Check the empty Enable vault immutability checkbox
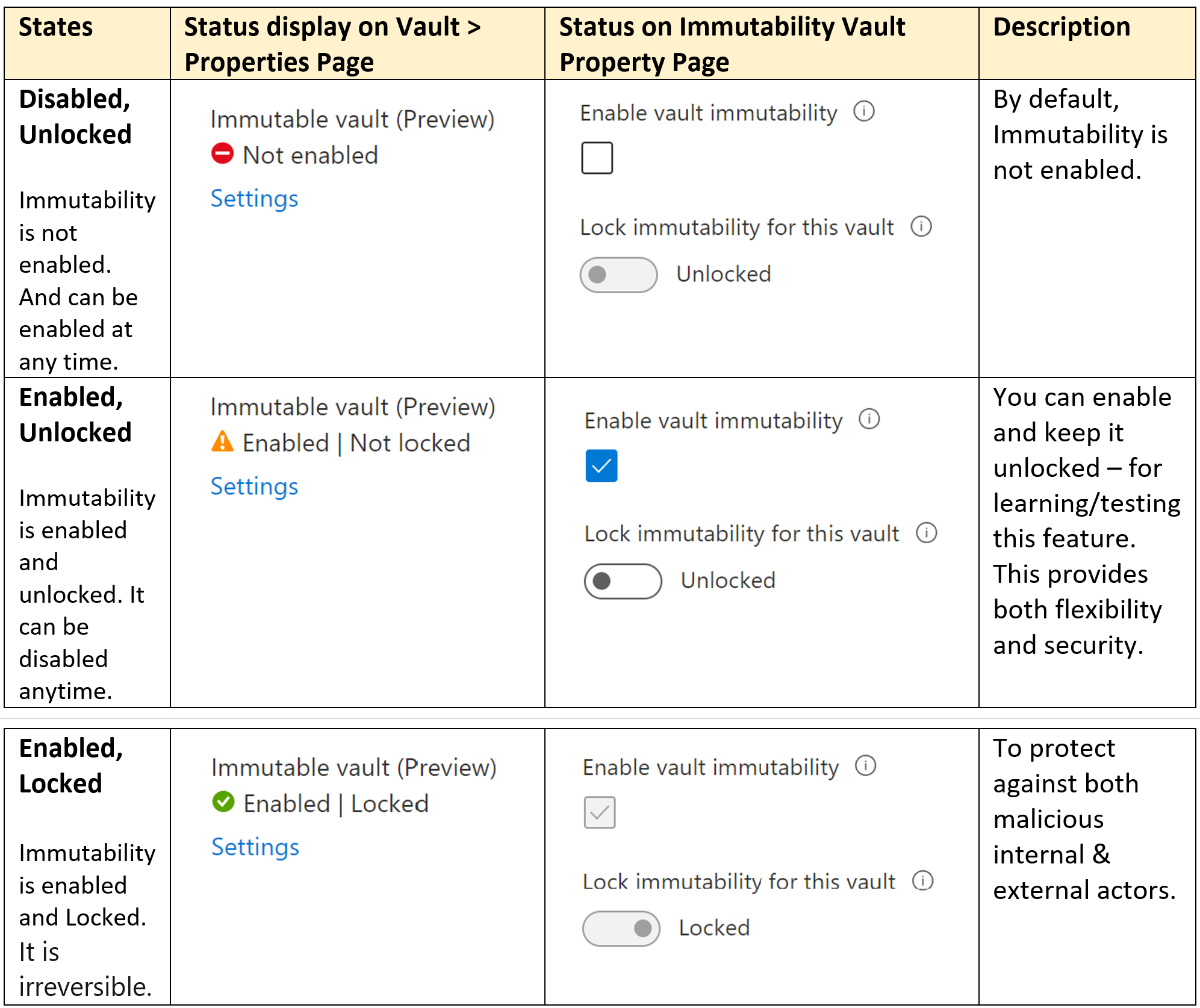Screen dimensions: 1200x1008 [597, 158]
